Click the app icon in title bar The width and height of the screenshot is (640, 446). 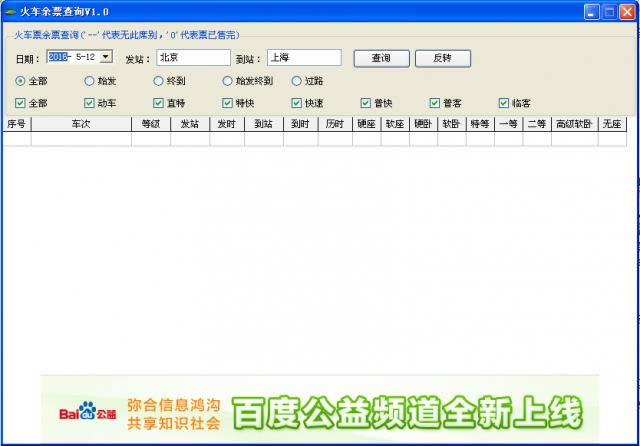pyautogui.click(x=10, y=11)
